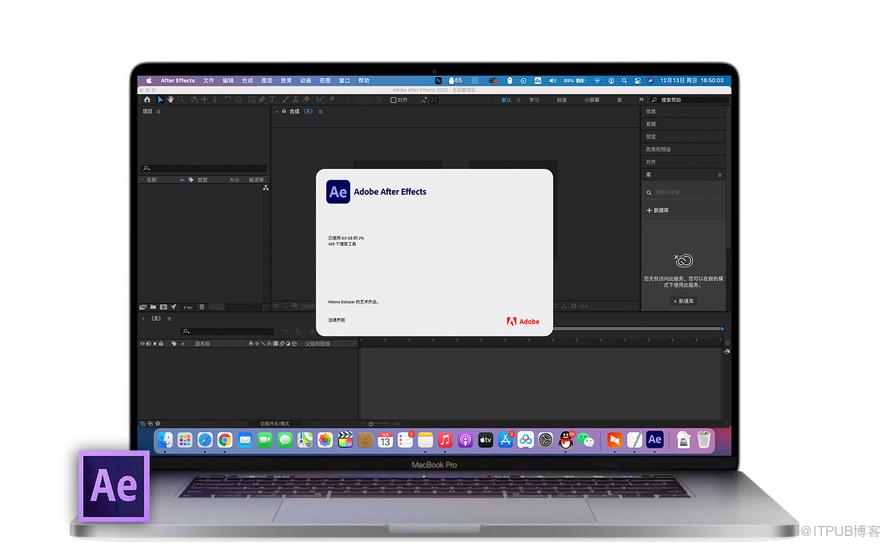
Task: Open App Store from the Dock
Action: point(505,440)
